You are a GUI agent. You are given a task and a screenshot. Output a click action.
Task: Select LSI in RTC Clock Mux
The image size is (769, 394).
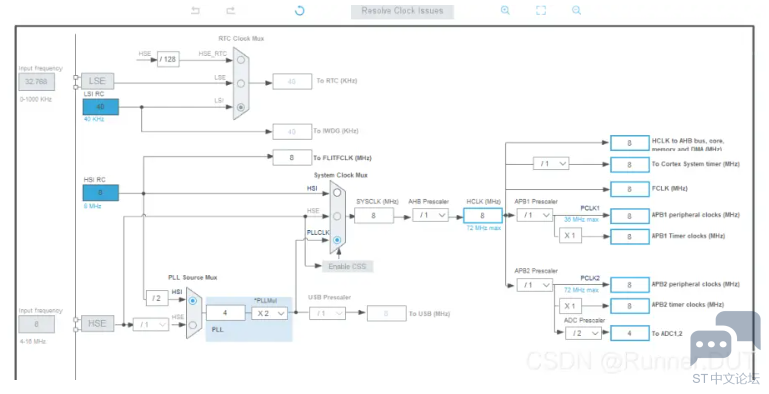[241, 106]
